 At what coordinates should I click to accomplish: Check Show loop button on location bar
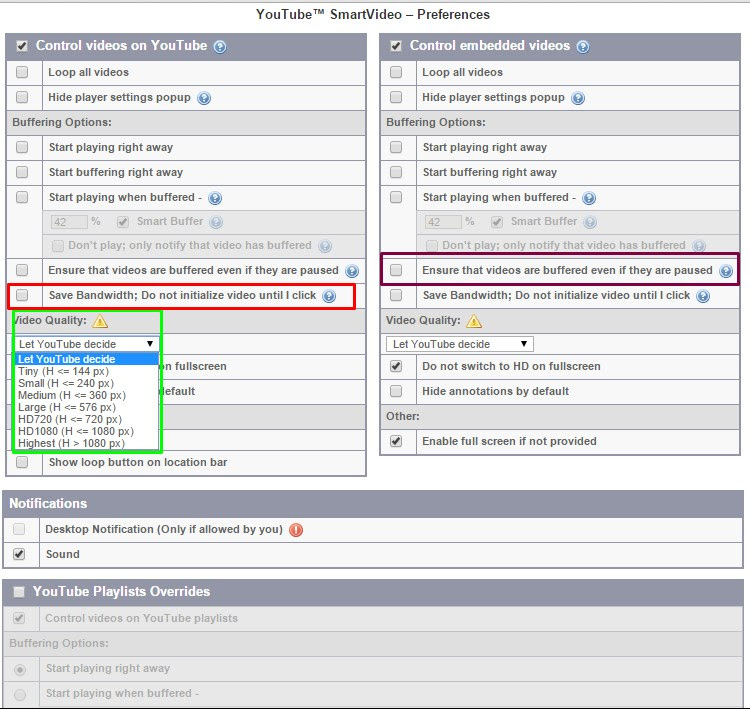click(x=22, y=462)
